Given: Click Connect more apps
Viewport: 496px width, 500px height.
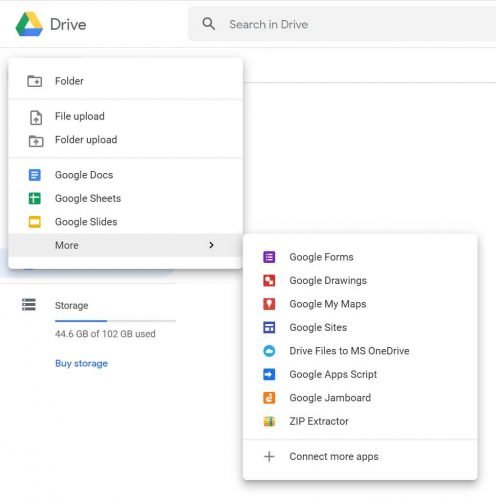Looking at the screenshot, I should pos(360,456).
